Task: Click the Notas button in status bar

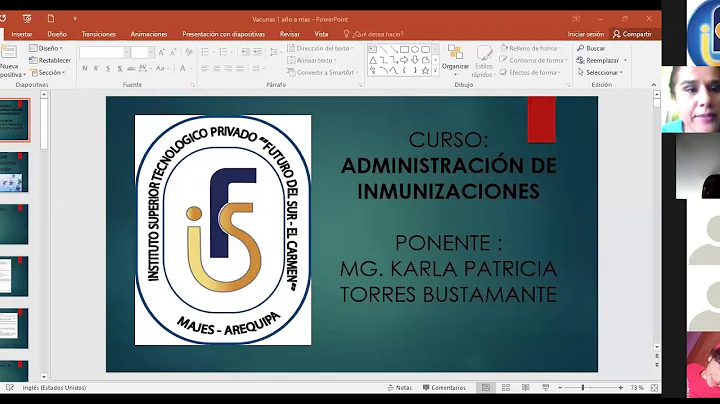Action: pyautogui.click(x=399, y=388)
